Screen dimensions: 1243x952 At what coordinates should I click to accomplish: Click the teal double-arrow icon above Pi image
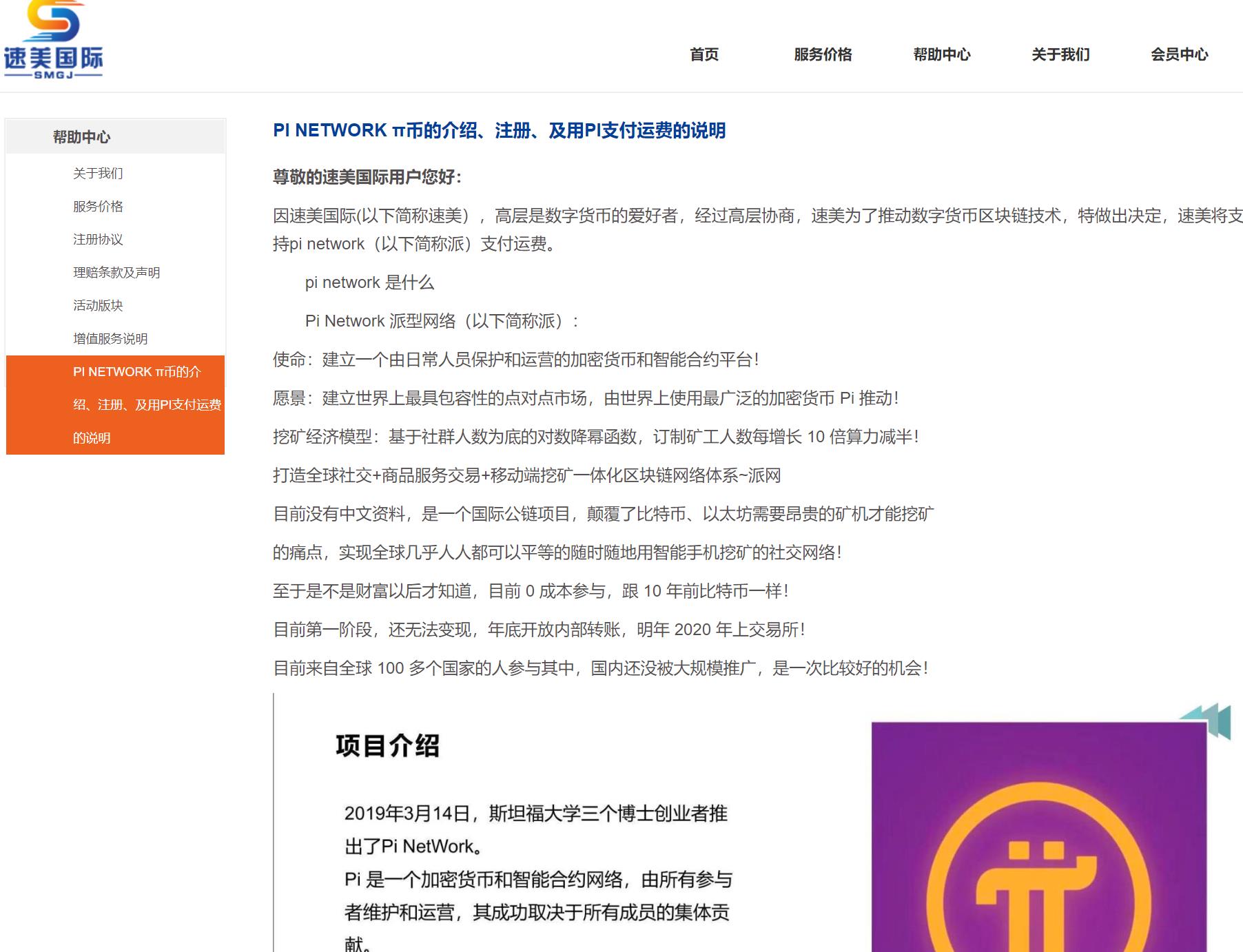coord(1206,721)
